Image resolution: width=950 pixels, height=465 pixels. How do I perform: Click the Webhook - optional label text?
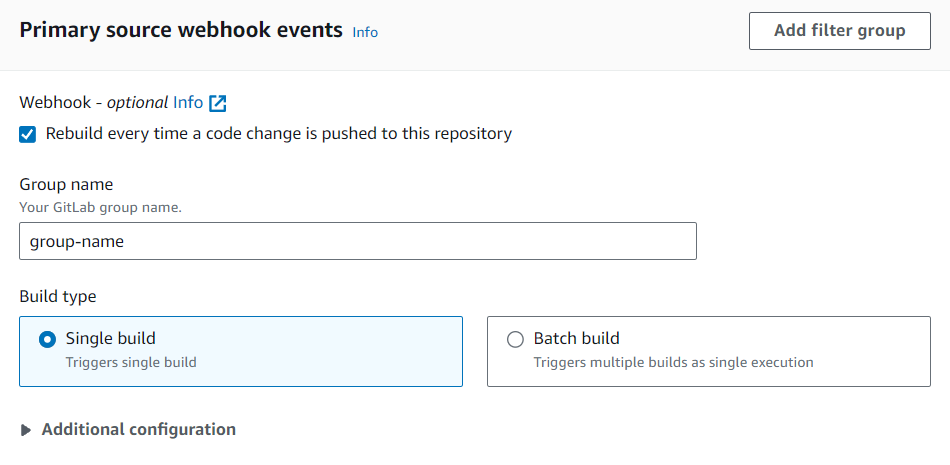pyautogui.click(x=93, y=102)
